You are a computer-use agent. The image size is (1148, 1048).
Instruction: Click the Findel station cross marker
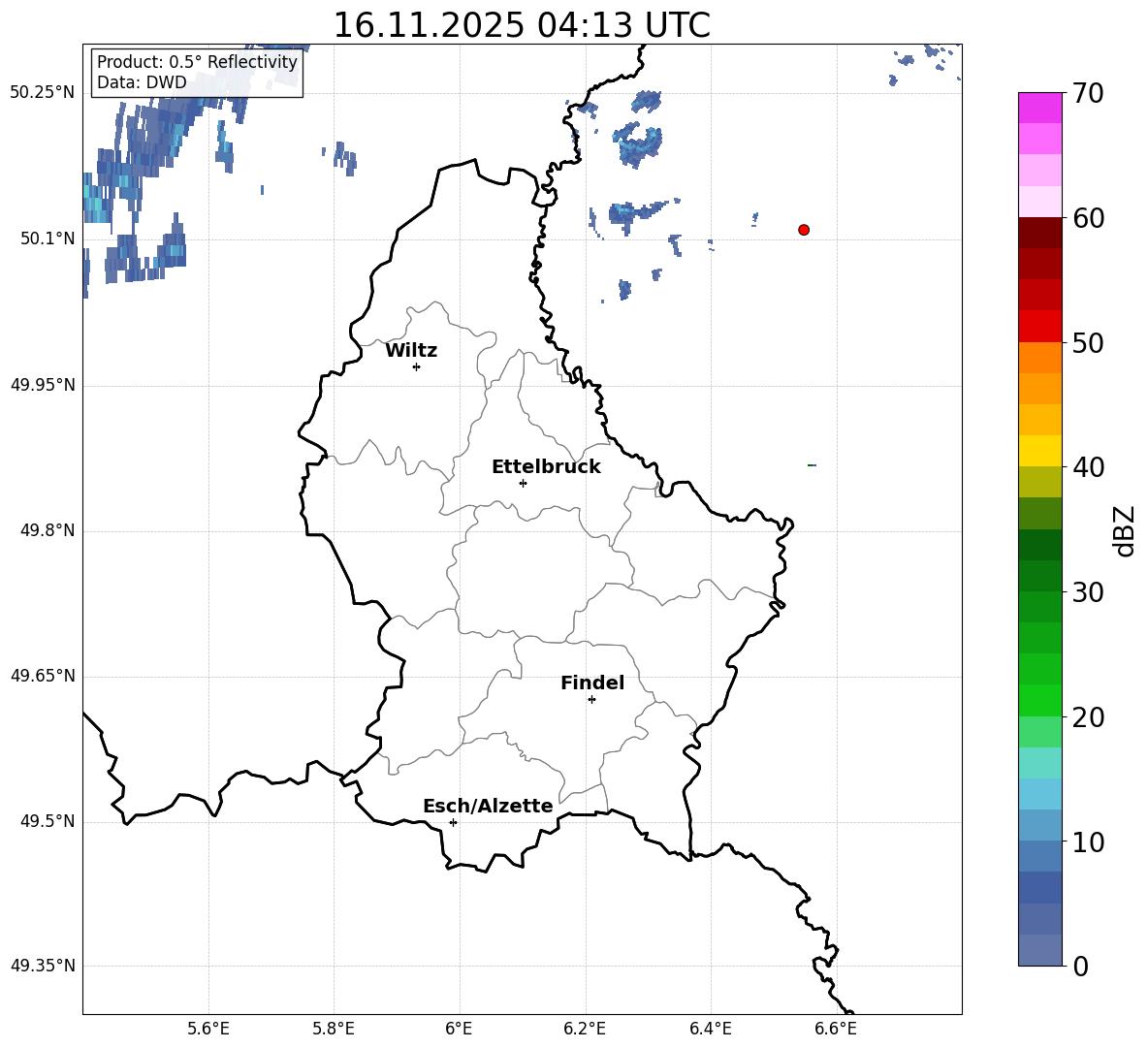pos(591,700)
